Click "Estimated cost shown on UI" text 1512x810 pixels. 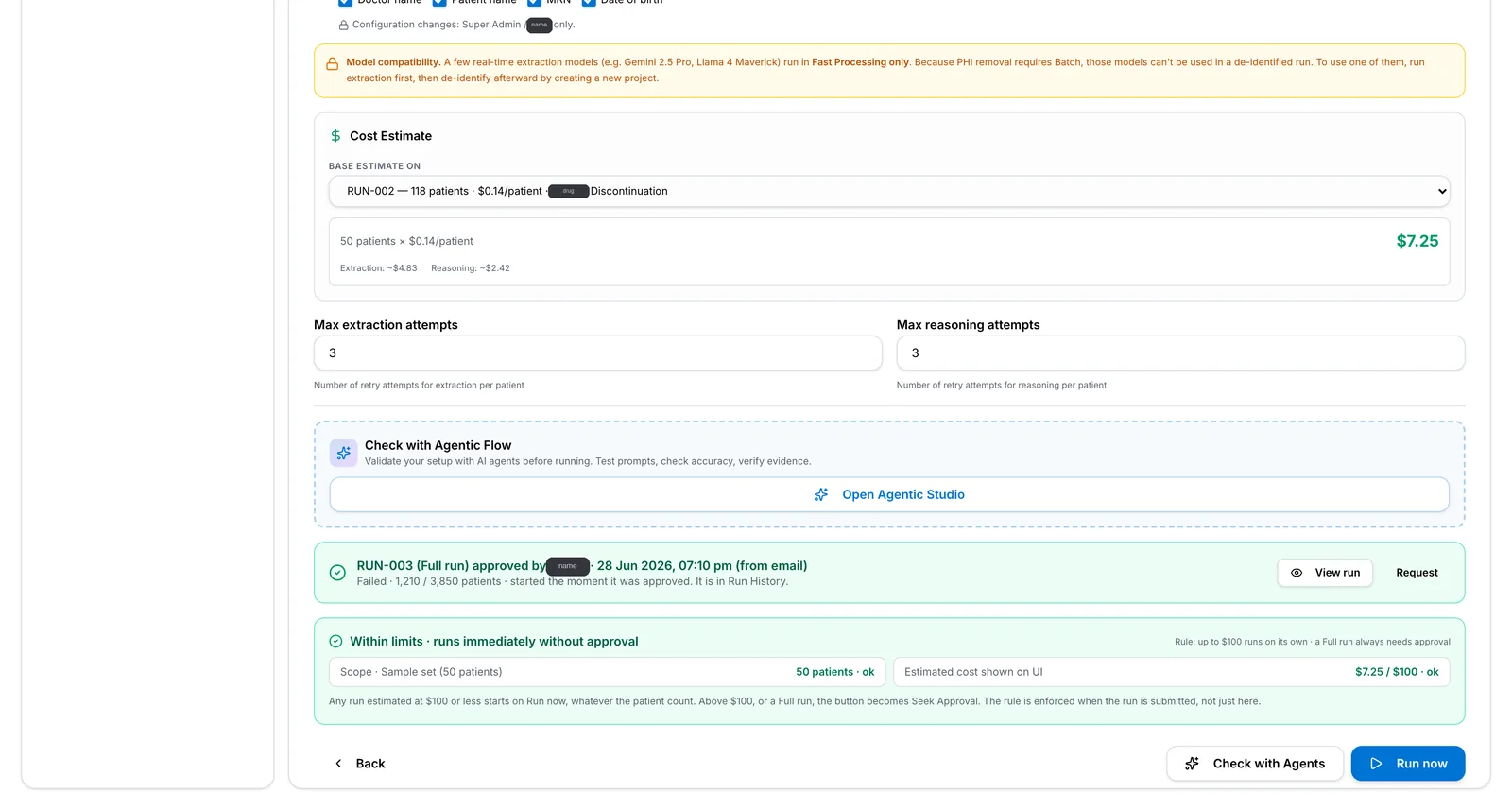coord(973,672)
